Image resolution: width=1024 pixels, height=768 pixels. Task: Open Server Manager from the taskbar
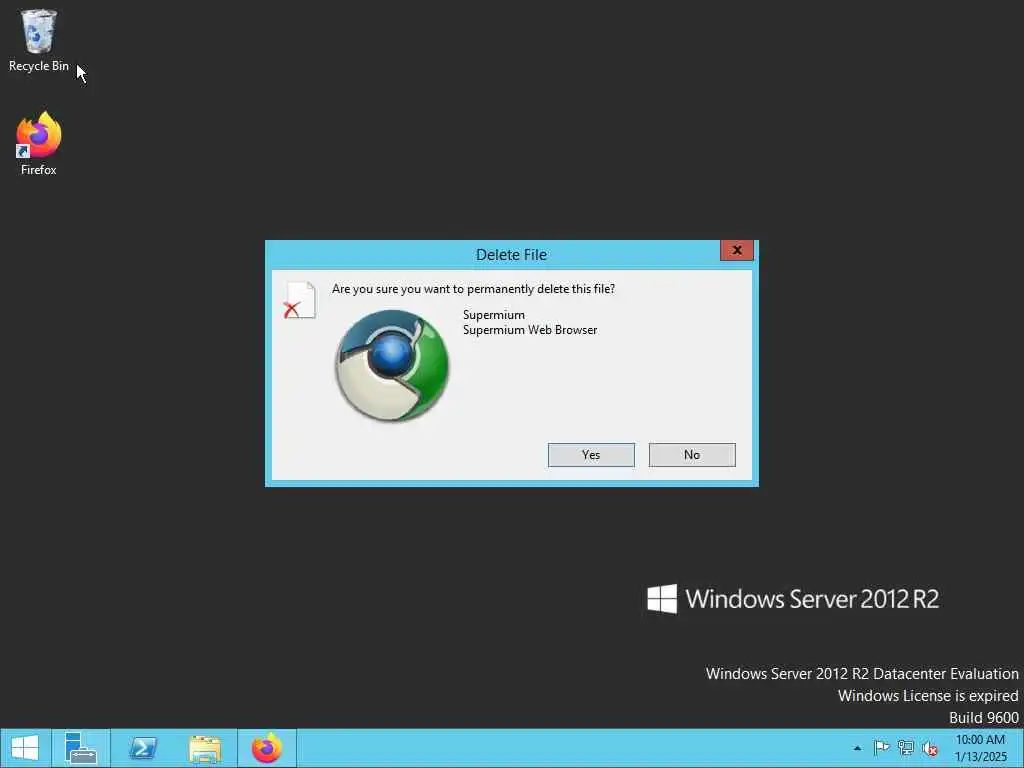click(81, 748)
